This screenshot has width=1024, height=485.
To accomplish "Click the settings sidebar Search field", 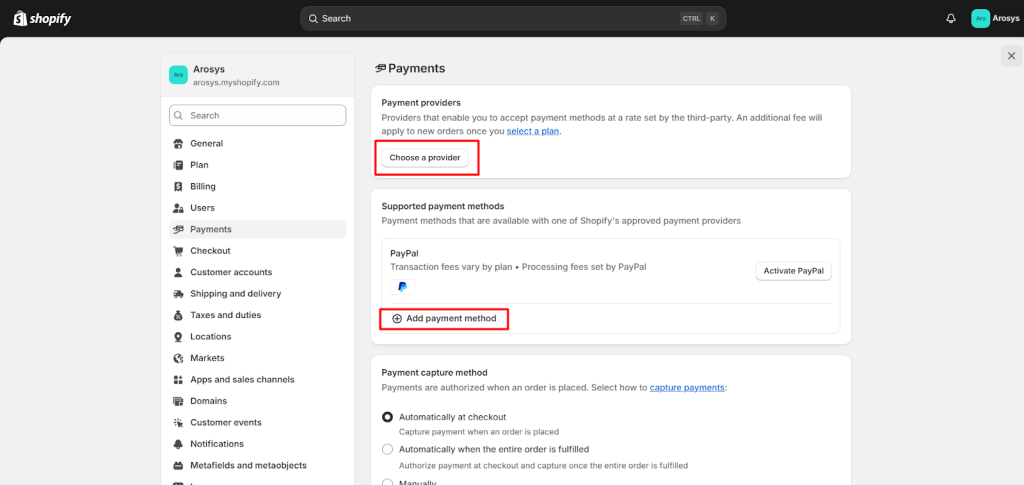I will point(258,115).
